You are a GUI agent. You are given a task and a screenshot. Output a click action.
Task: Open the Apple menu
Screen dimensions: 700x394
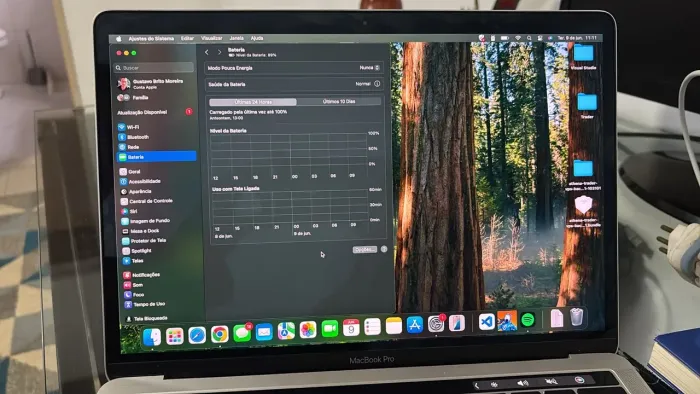pyautogui.click(x=119, y=39)
